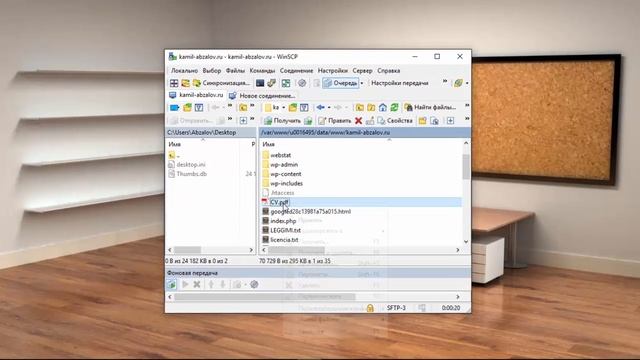Select the .htaccess file
This screenshot has width=640, height=360.
[x=282, y=193]
